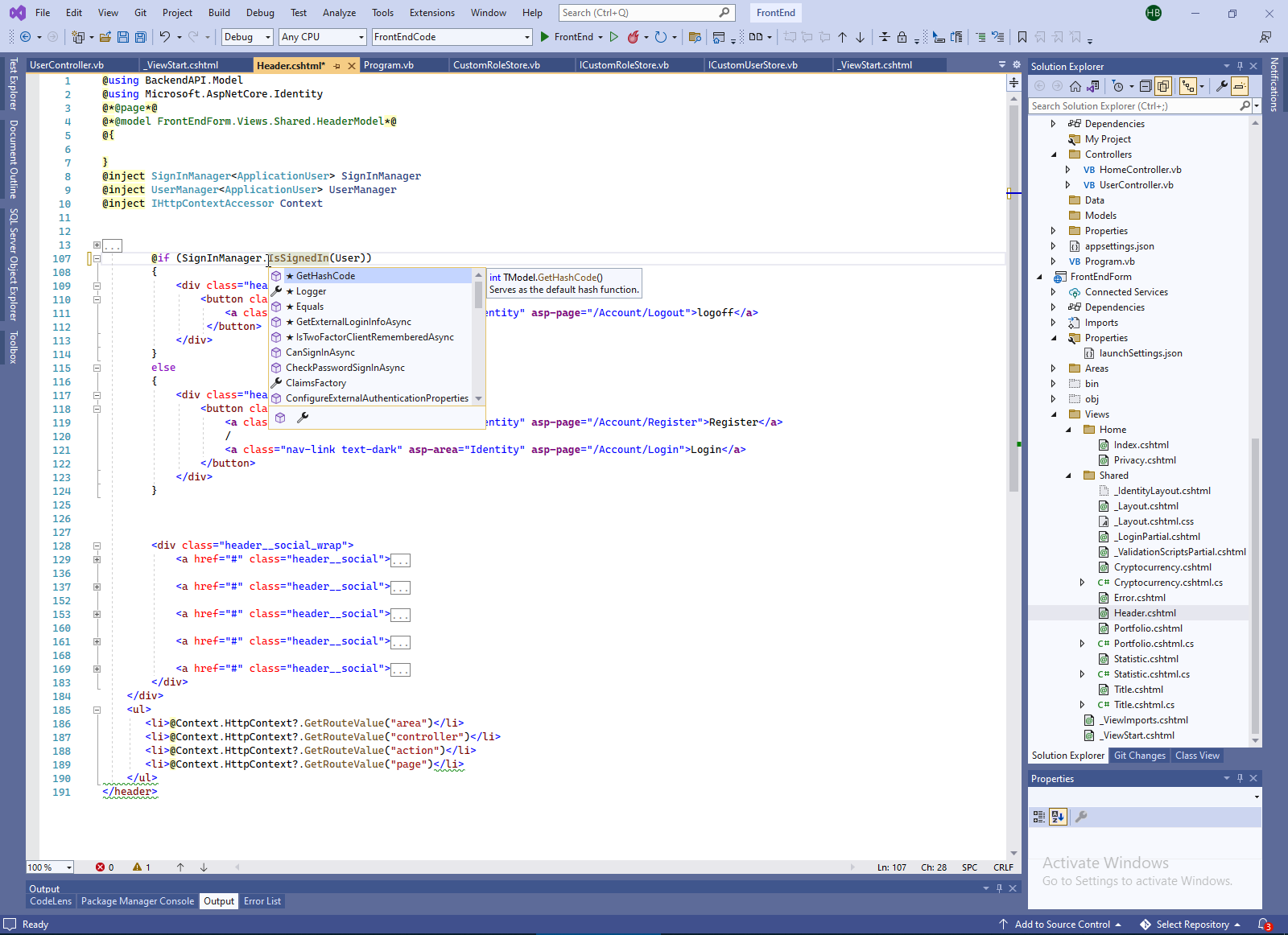Click the Hot Reload flame icon
The height and width of the screenshot is (935, 1288).
[634, 37]
